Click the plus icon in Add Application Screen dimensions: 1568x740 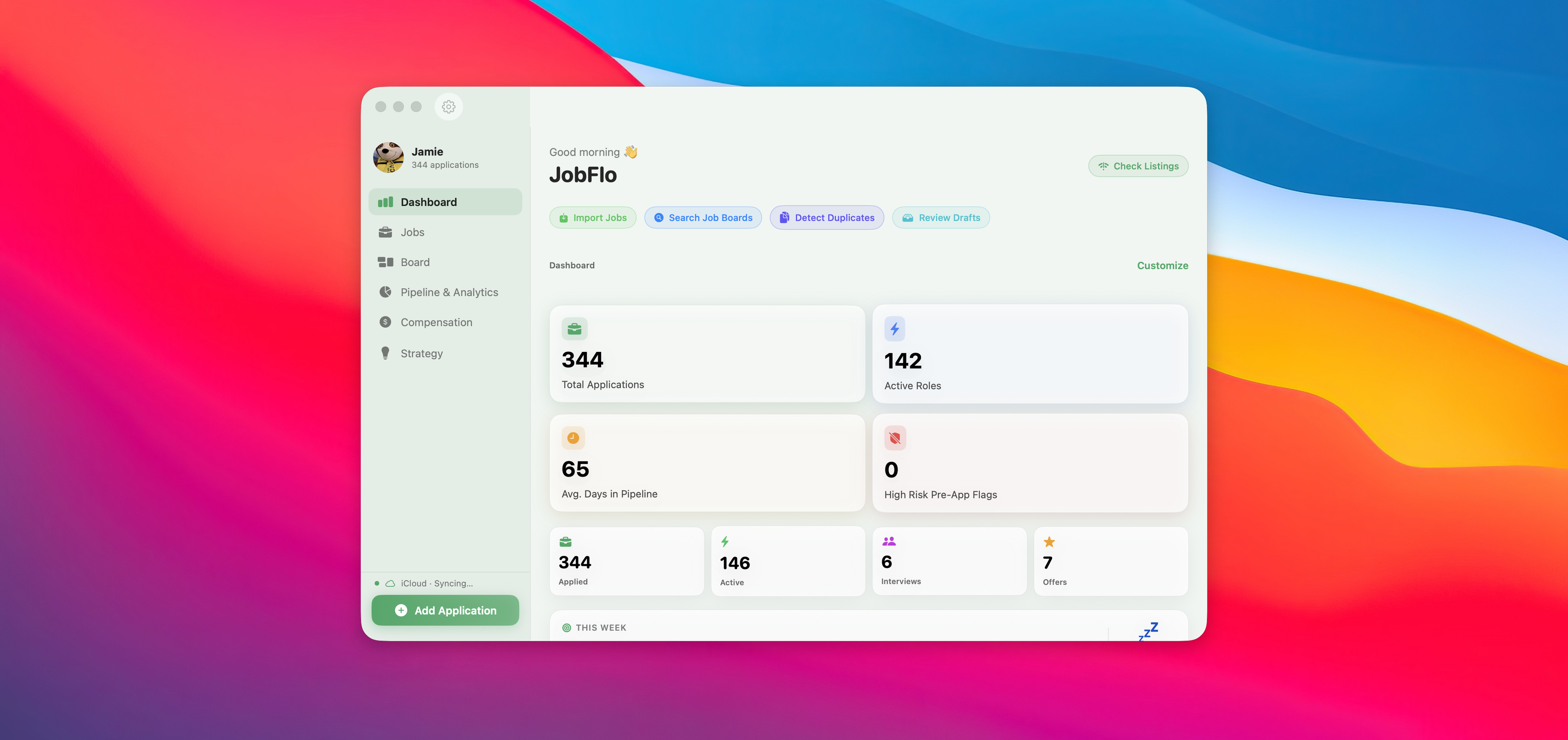pyautogui.click(x=401, y=610)
